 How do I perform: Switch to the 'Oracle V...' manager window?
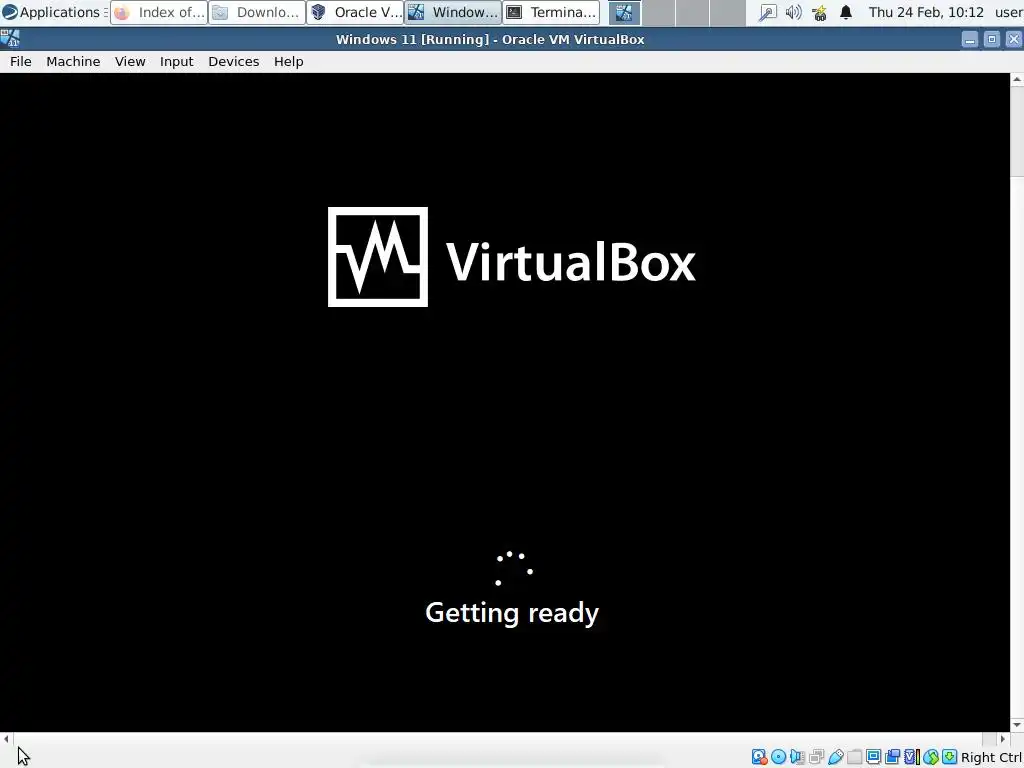click(355, 12)
